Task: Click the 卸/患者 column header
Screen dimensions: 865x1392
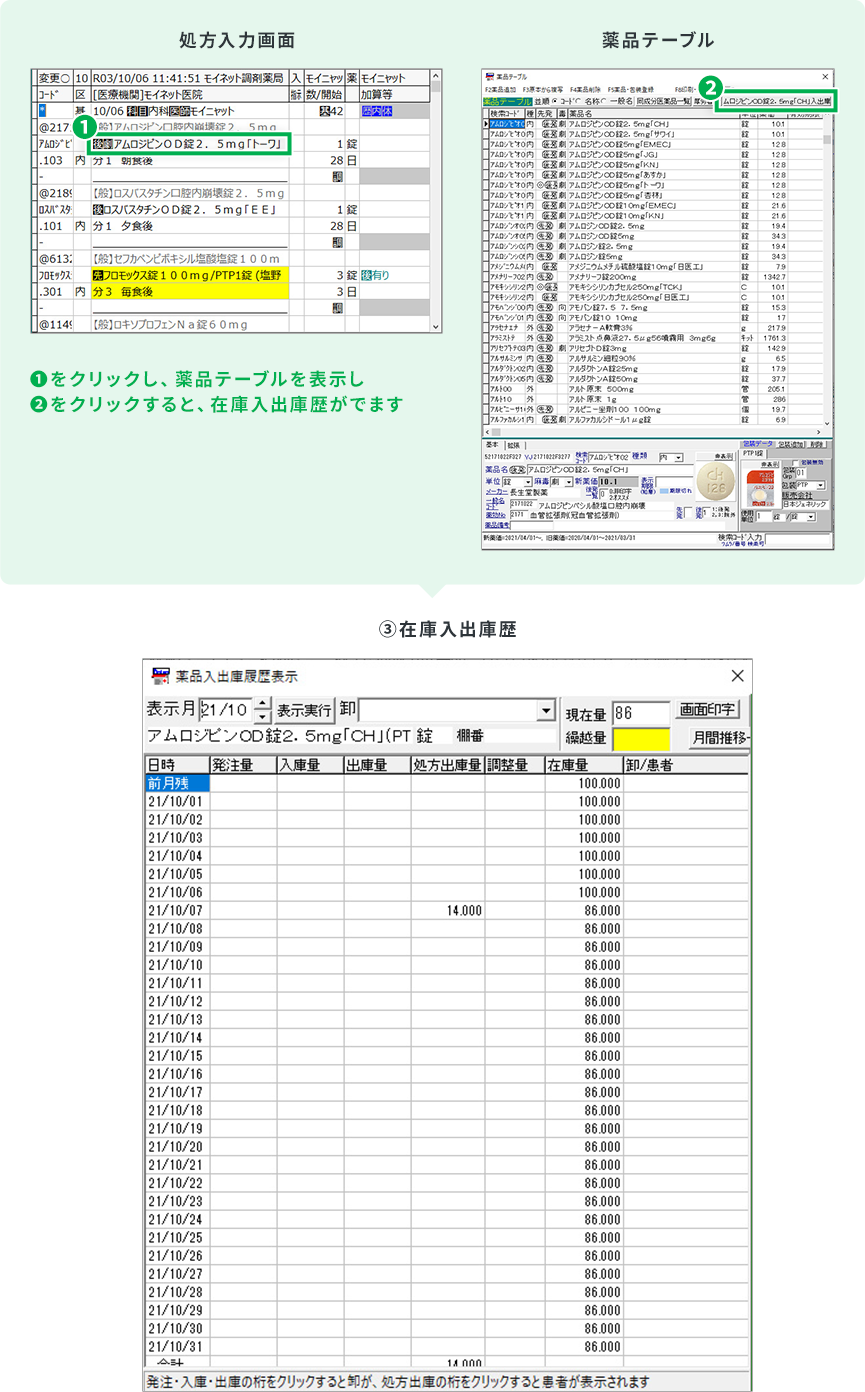Action: click(684, 765)
